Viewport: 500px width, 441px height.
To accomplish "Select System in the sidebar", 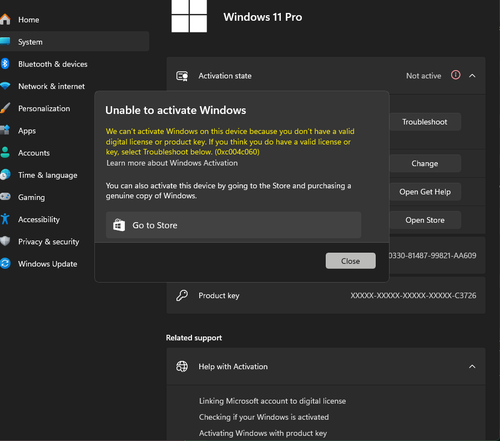I will (74, 42).
